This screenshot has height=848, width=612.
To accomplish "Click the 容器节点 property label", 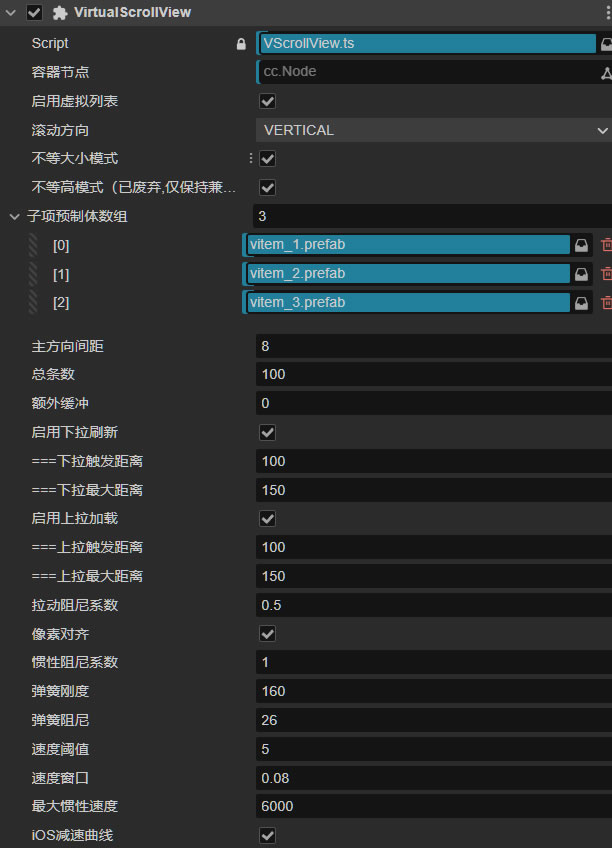I will (x=60, y=72).
